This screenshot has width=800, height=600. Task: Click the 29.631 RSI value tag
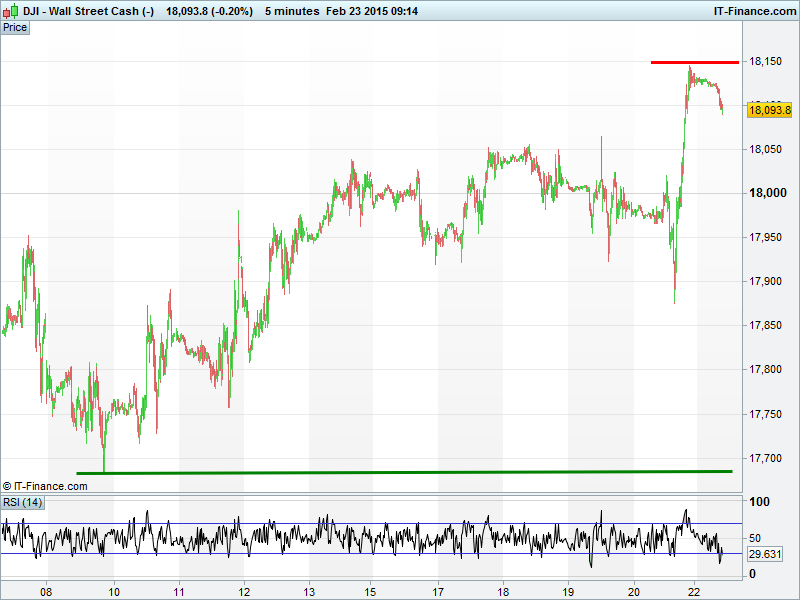(765, 553)
